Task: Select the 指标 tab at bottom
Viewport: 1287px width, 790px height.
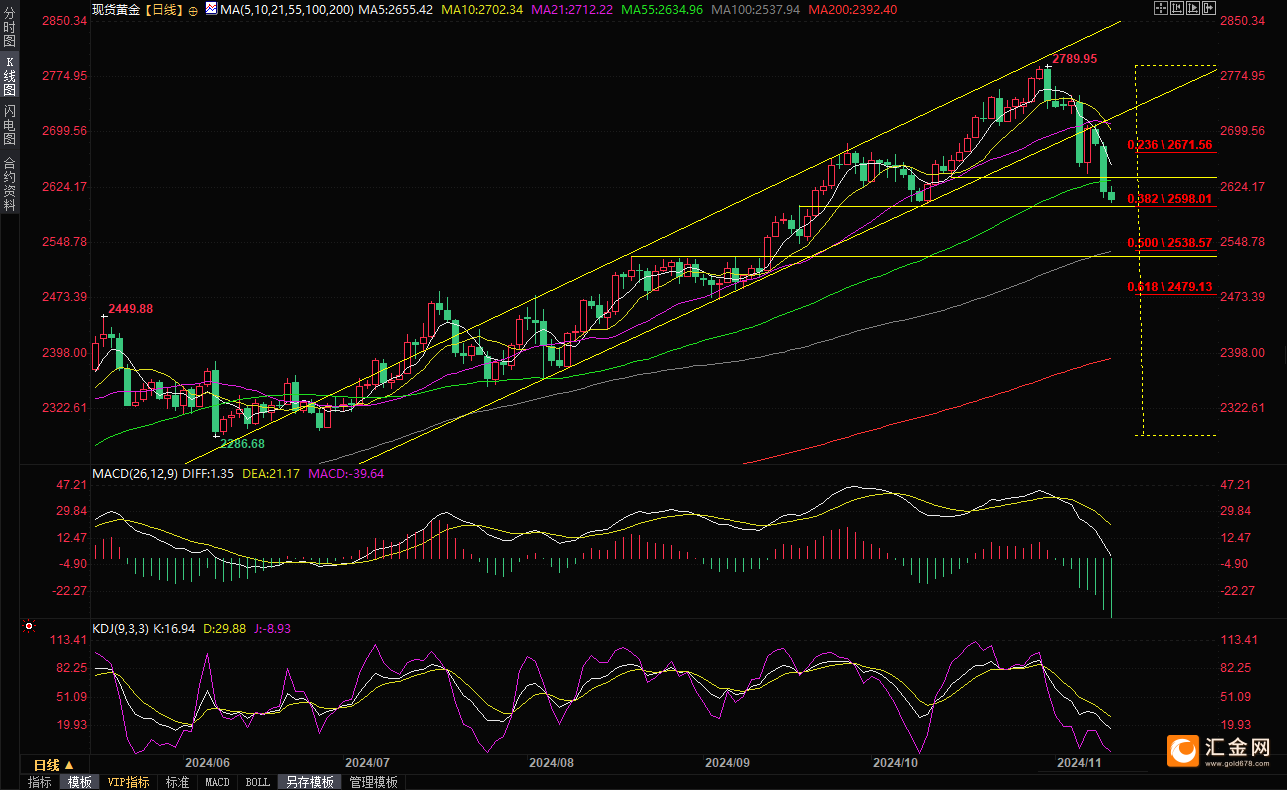Action: pos(40,782)
